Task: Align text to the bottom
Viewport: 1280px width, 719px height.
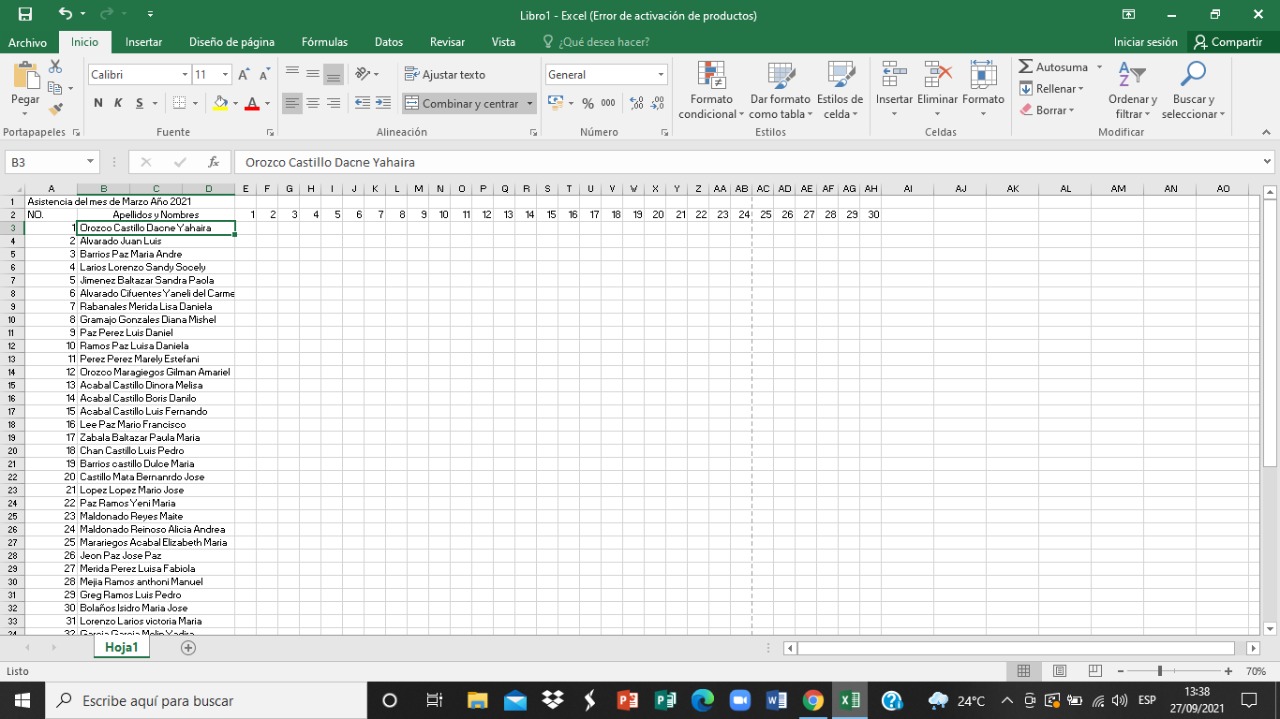Action: pos(333,74)
